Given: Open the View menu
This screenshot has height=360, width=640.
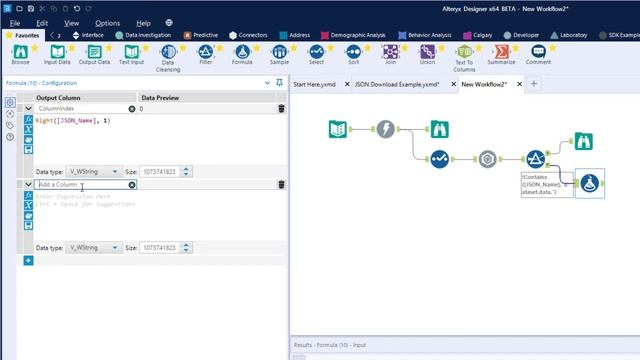Looking at the screenshot, I should 71,23.
